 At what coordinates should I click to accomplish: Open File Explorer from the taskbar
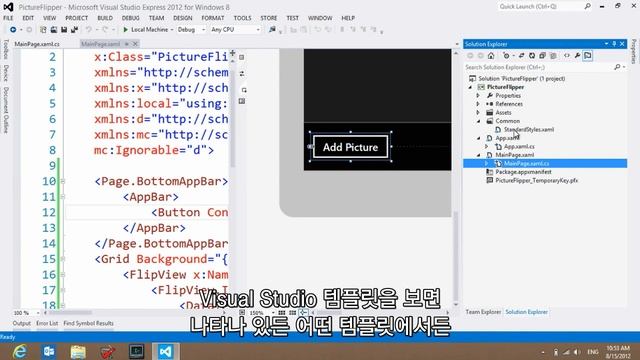click(x=78, y=351)
